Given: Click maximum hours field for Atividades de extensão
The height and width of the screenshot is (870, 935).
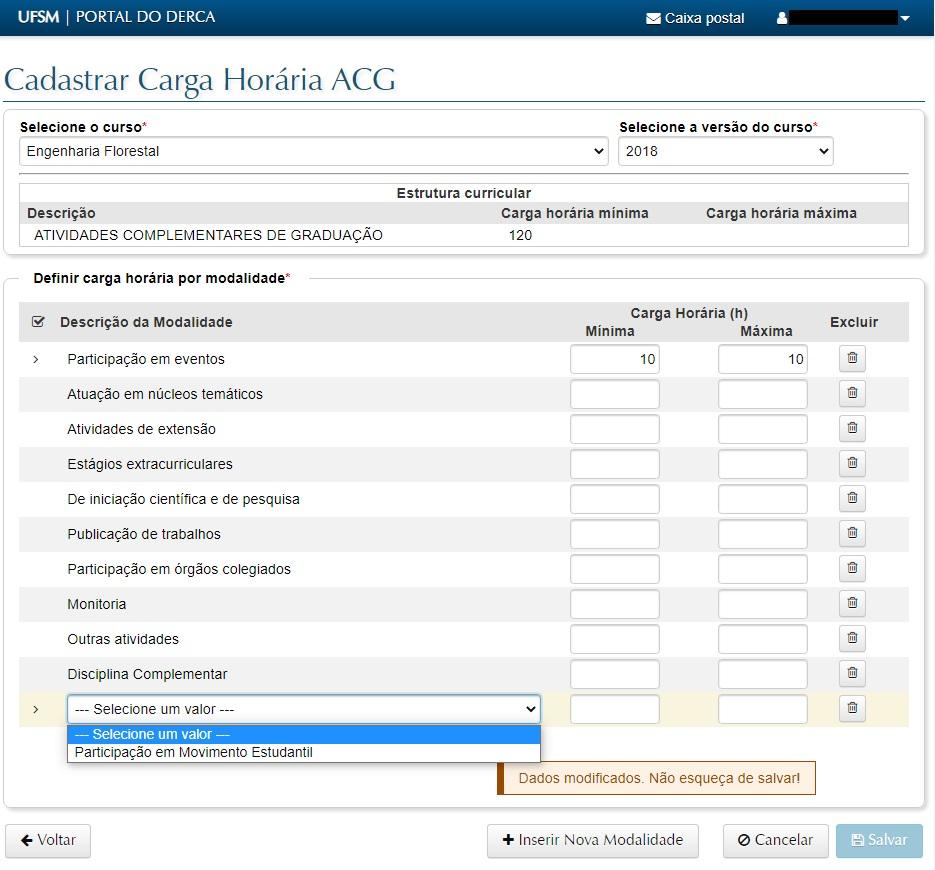Looking at the screenshot, I should coord(762,429).
